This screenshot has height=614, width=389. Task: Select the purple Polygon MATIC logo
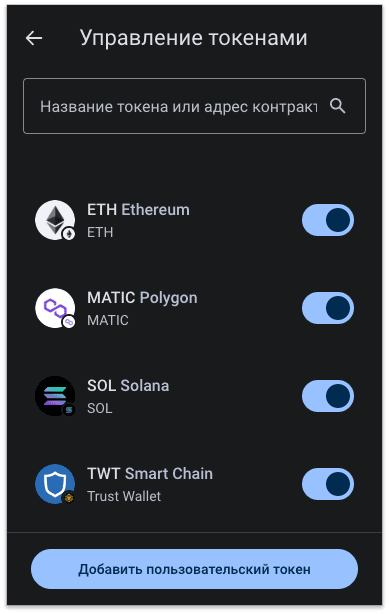[54, 308]
